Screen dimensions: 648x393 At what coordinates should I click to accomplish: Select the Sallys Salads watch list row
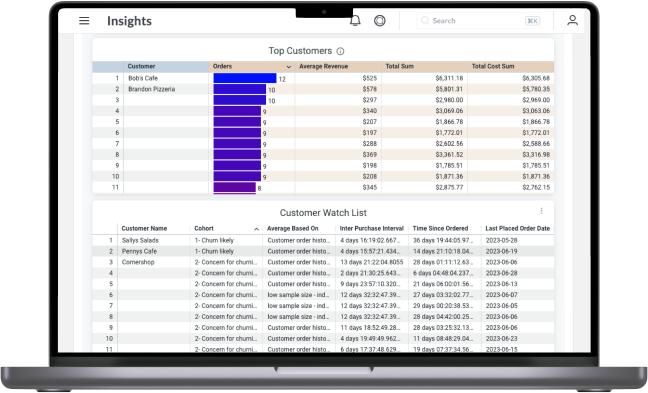coord(323,241)
